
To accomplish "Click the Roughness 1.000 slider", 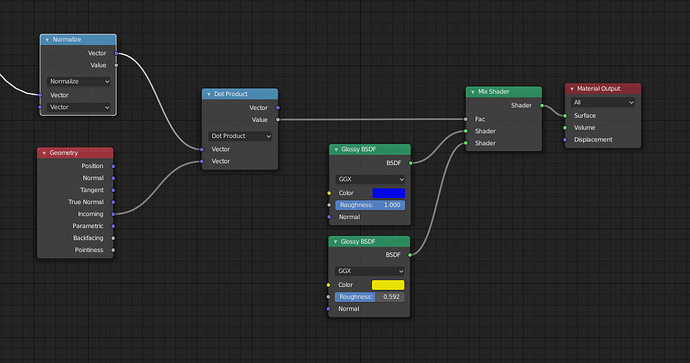I will pyautogui.click(x=370, y=205).
